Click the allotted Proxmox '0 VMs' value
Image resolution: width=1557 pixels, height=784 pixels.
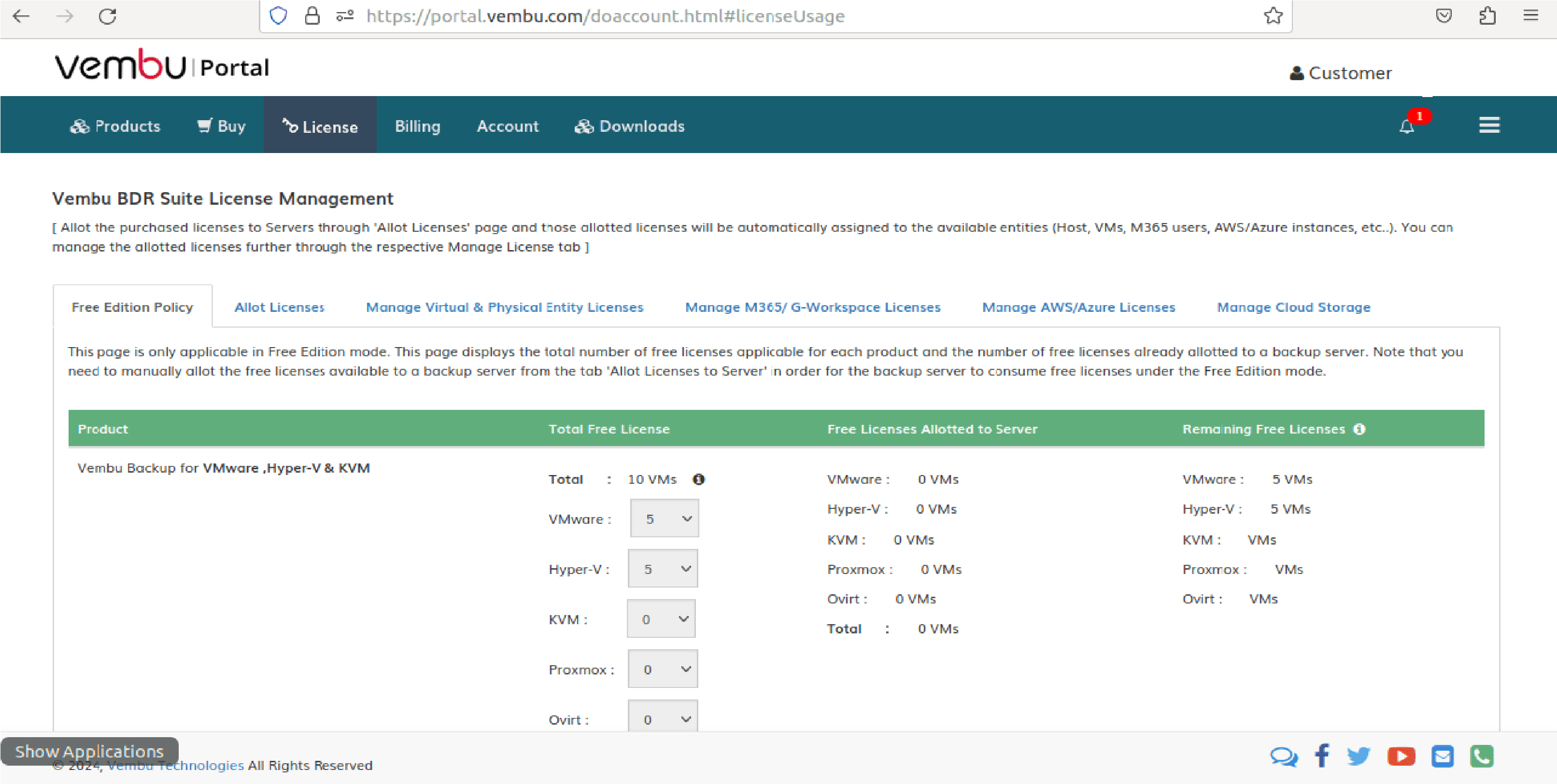click(941, 569)
